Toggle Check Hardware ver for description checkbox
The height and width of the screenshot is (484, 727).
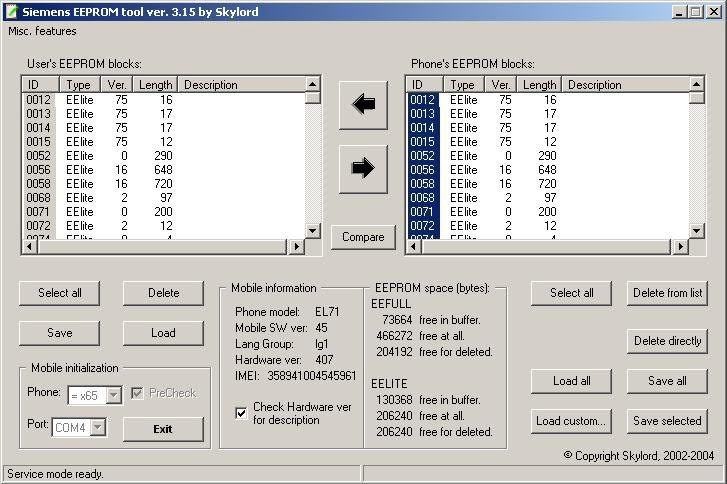241,413
